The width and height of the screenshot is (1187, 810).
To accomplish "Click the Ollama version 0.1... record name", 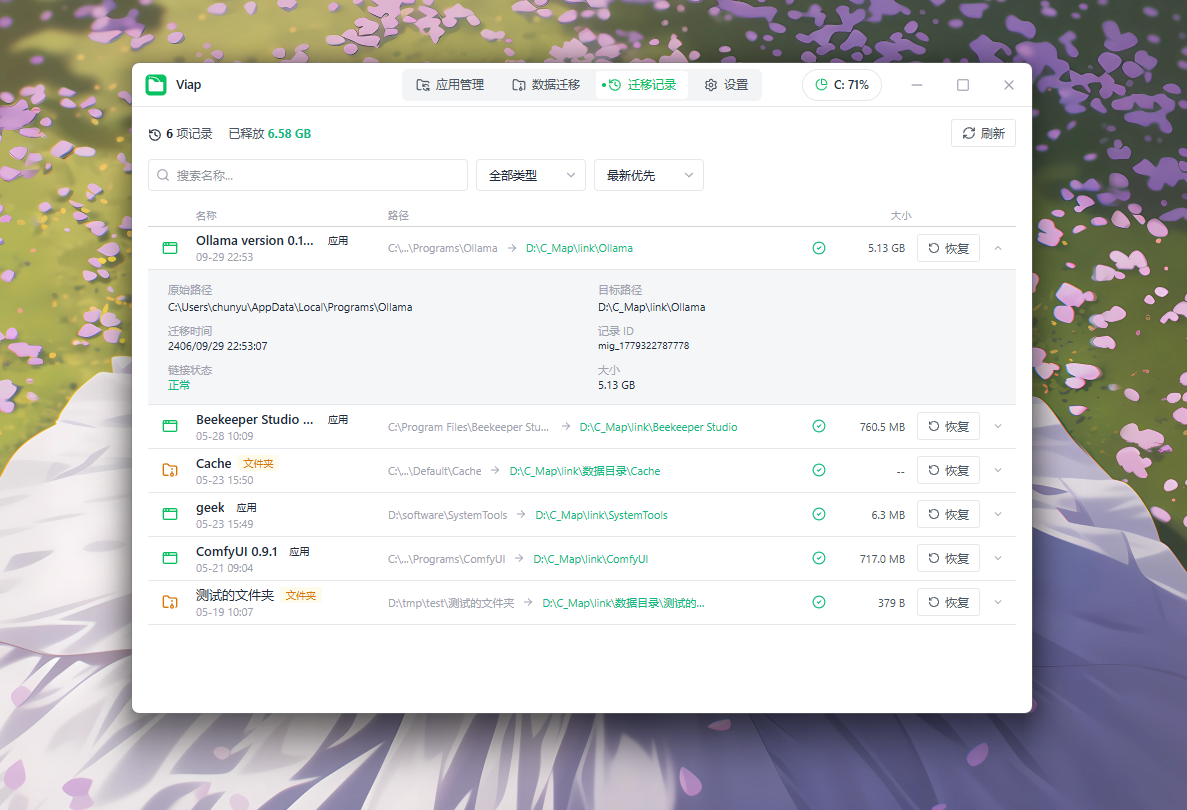I will (254, 241).
